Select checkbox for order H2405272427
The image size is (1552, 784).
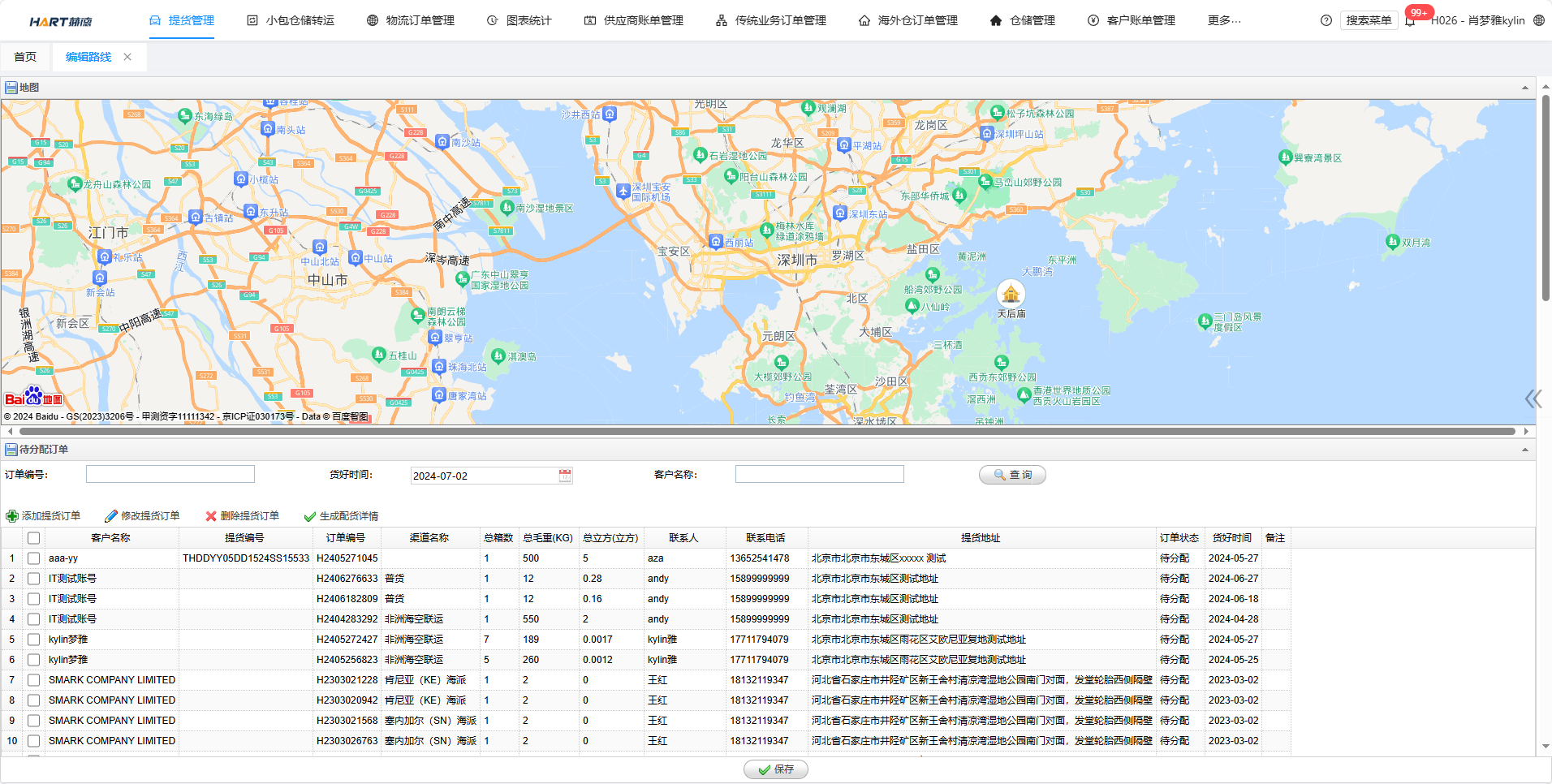tap(33, 640)
